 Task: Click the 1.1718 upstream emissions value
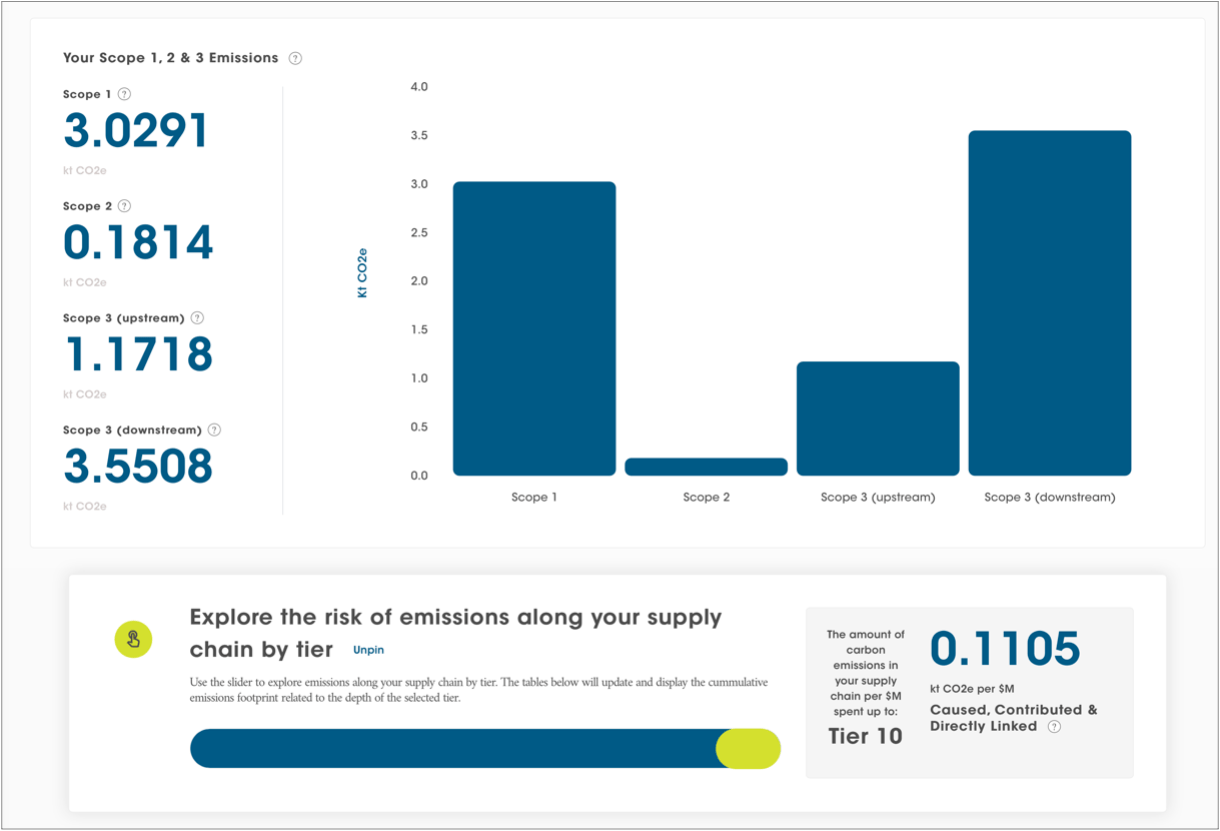click(x=138, y=355)
